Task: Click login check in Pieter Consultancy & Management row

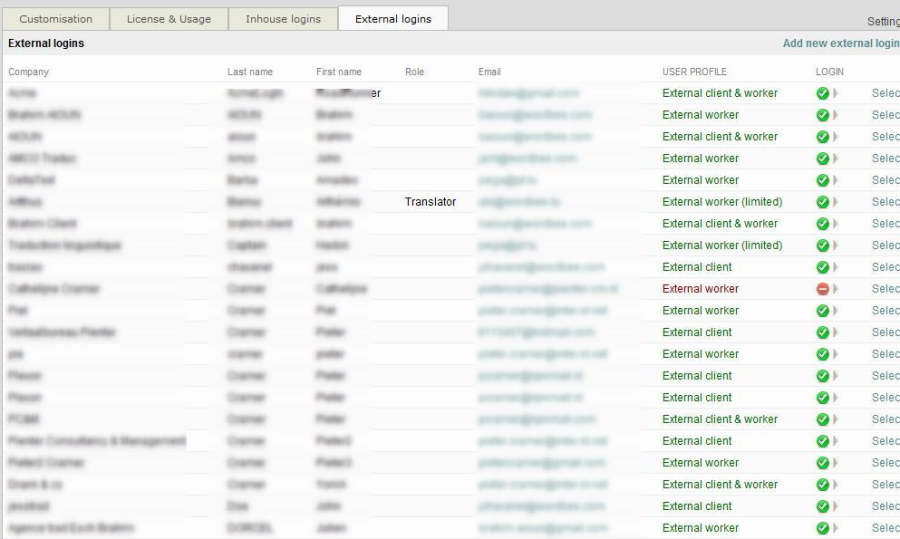Action: (822, 441)
